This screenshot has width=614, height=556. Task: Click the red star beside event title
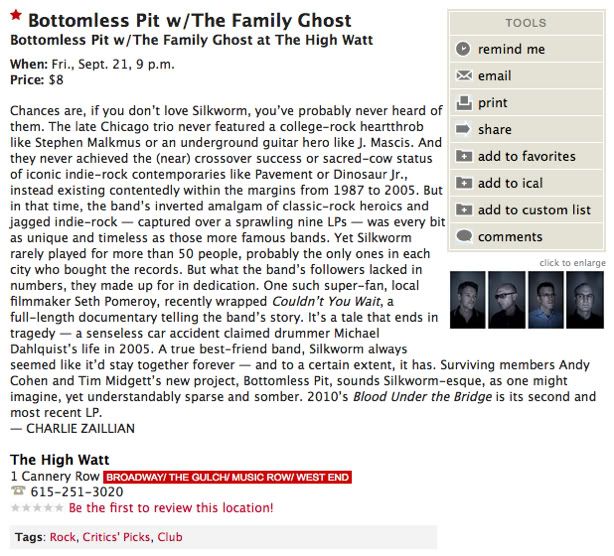(16, 19)
